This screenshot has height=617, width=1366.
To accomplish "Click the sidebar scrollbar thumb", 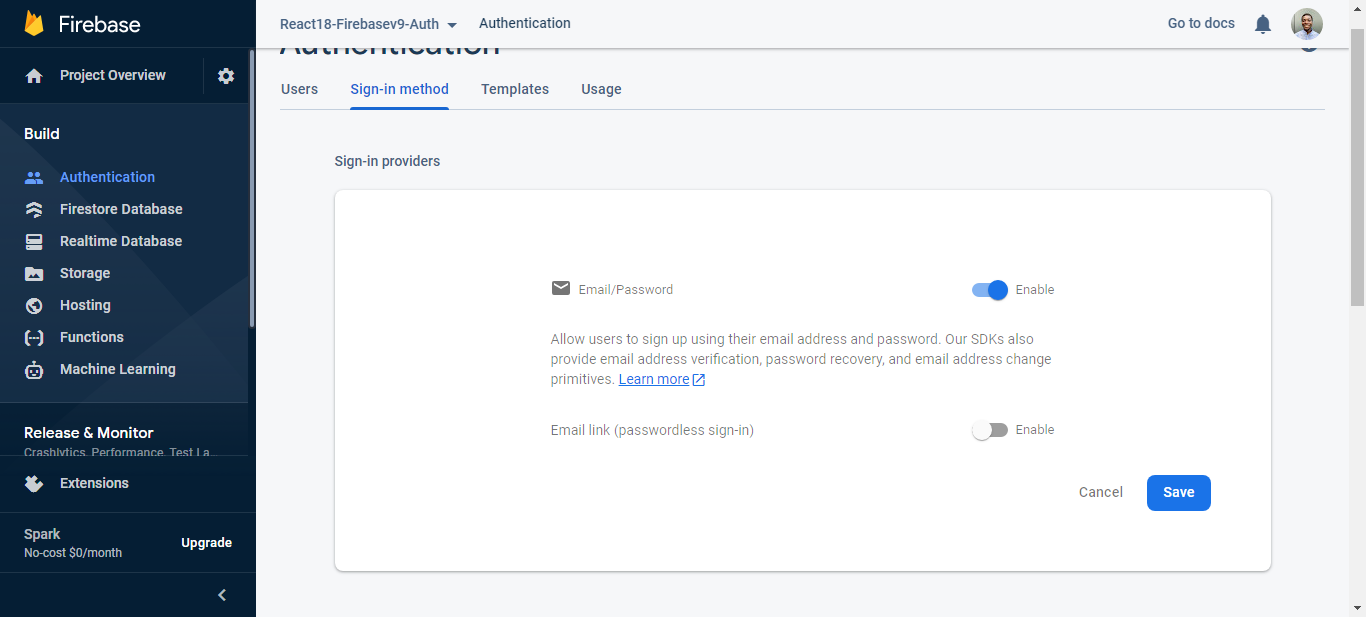I will click(x=252, y=190).
